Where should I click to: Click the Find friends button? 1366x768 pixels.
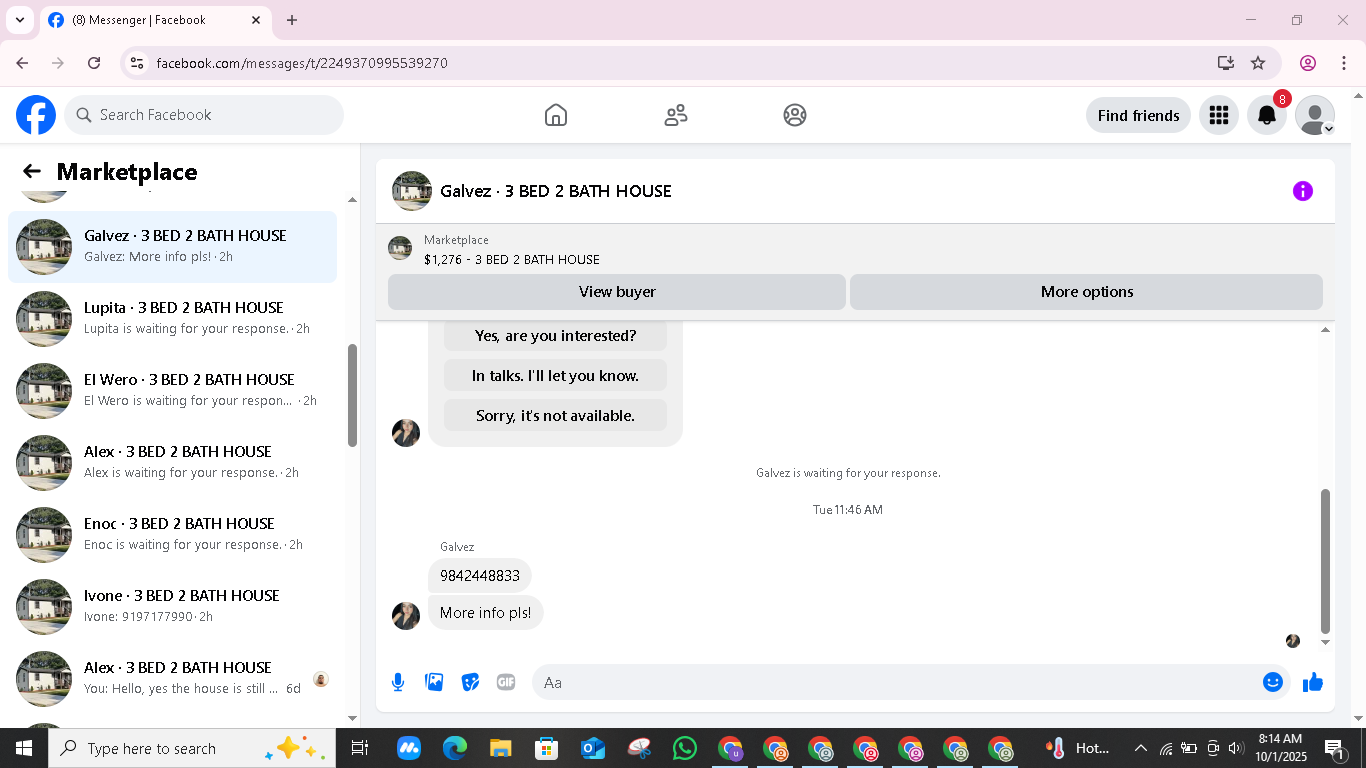[1138, 115]
